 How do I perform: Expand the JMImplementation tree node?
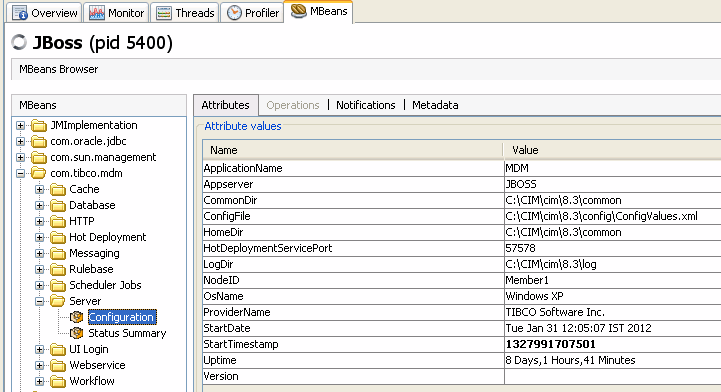20,125
